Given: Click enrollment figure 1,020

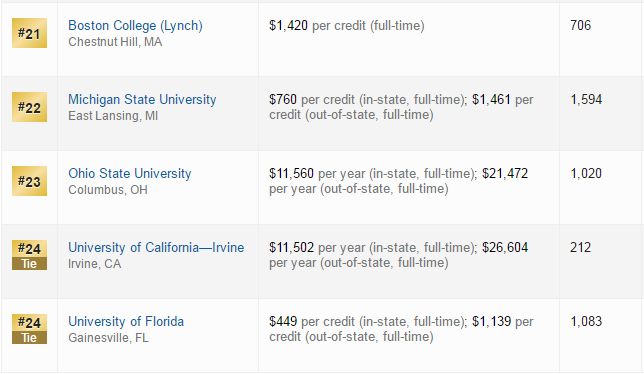Looking at the screenshot, I should pyautogui.click(x=586, y=173).
